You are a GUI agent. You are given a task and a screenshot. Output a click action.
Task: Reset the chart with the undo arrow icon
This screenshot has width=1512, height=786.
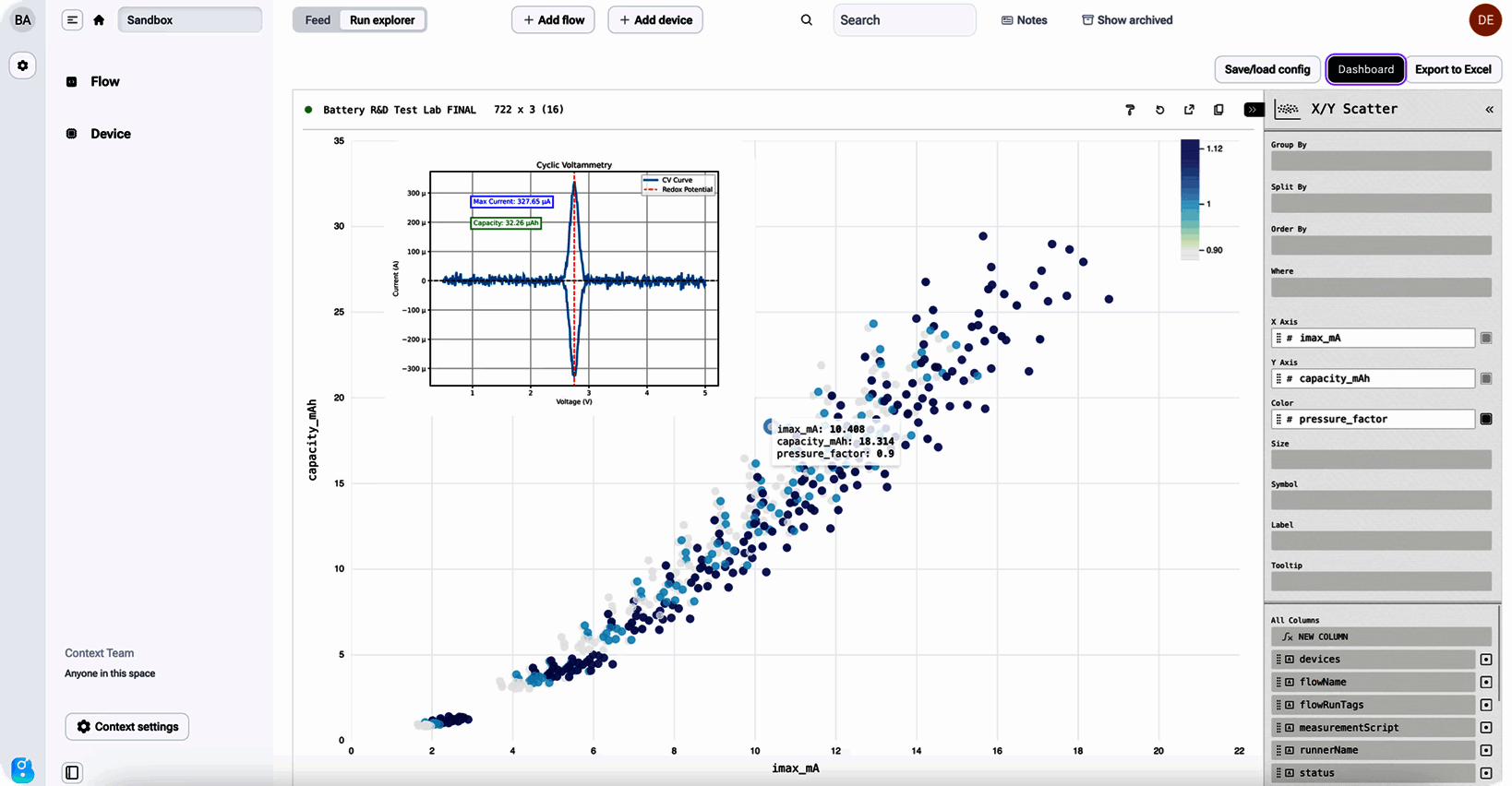[1159, 110]
